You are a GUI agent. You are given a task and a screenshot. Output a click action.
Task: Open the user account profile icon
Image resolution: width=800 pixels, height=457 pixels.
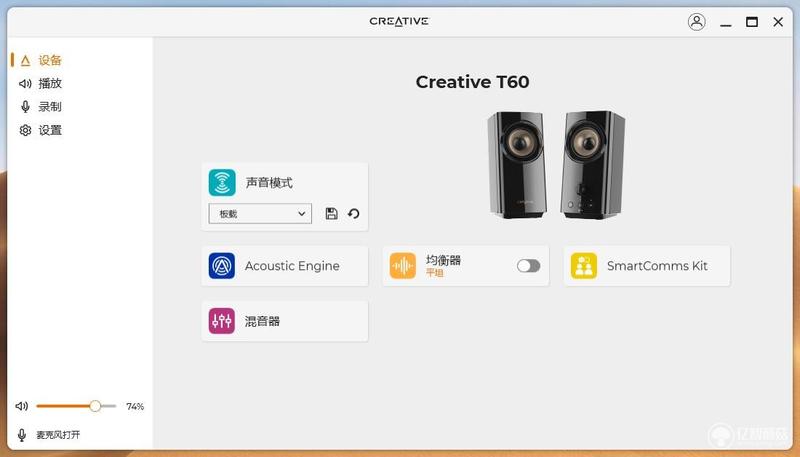pyautogui.click(x=696, y=22)
